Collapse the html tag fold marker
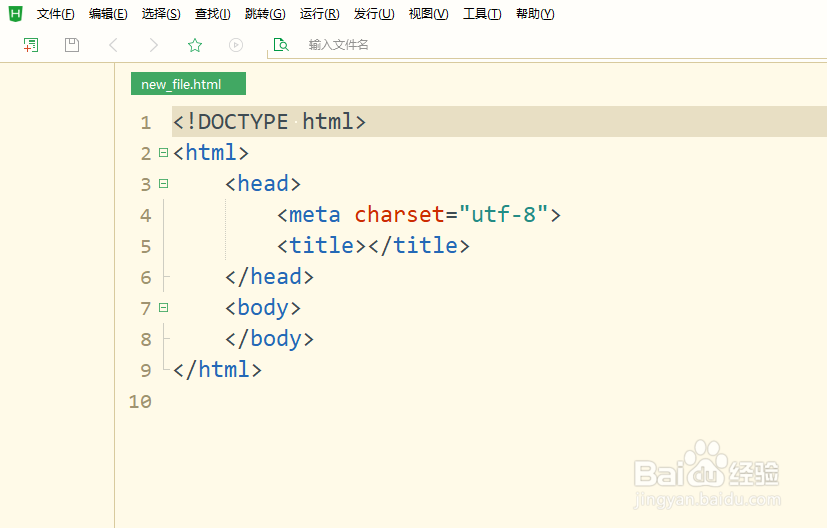The image size is (827, 528). [x=163, y=153]
